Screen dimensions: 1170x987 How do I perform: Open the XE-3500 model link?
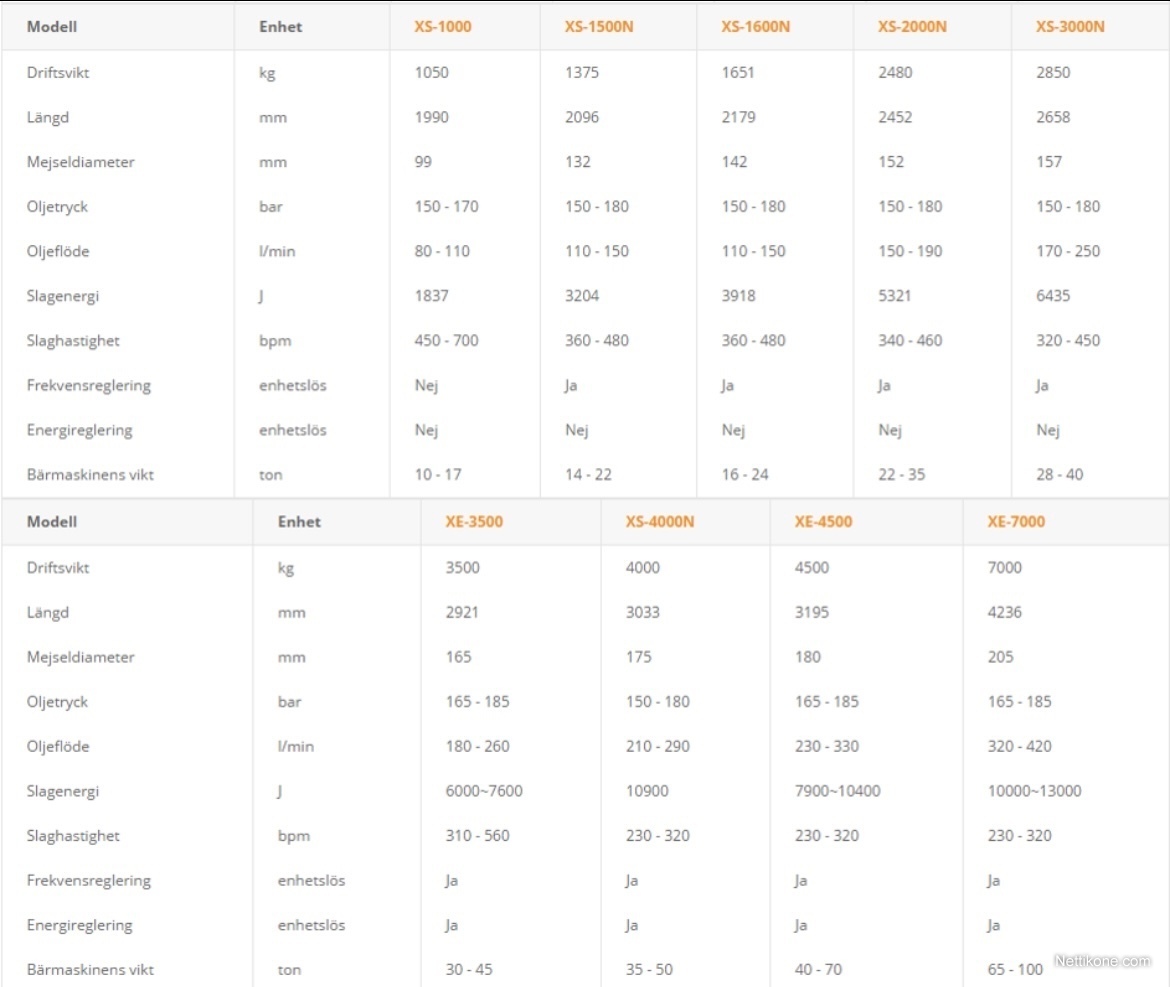(474, 521)
